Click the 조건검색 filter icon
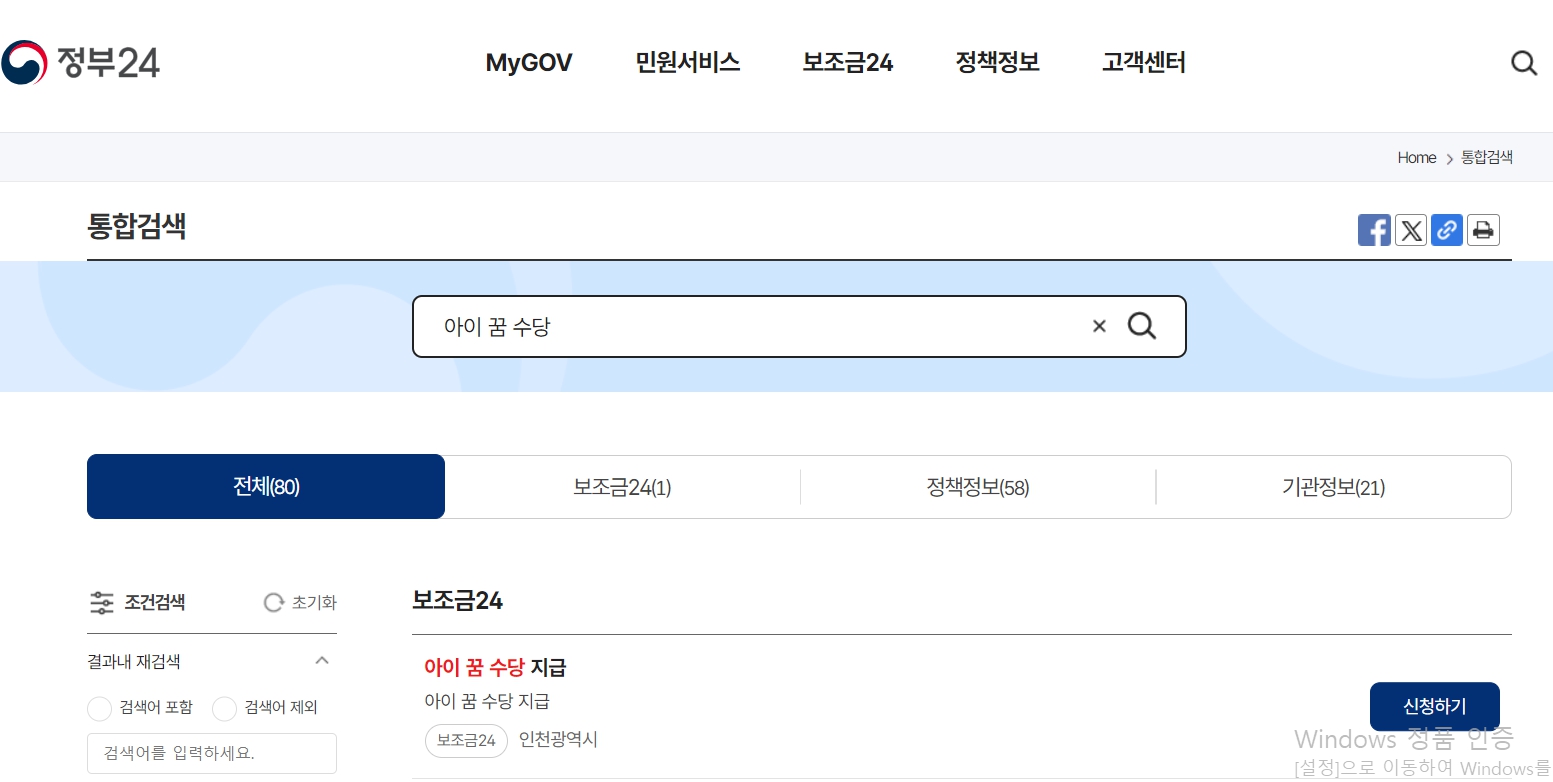The height and width of the screenshot is (782, 1553). pyautogui.click(x=102, y=602)
